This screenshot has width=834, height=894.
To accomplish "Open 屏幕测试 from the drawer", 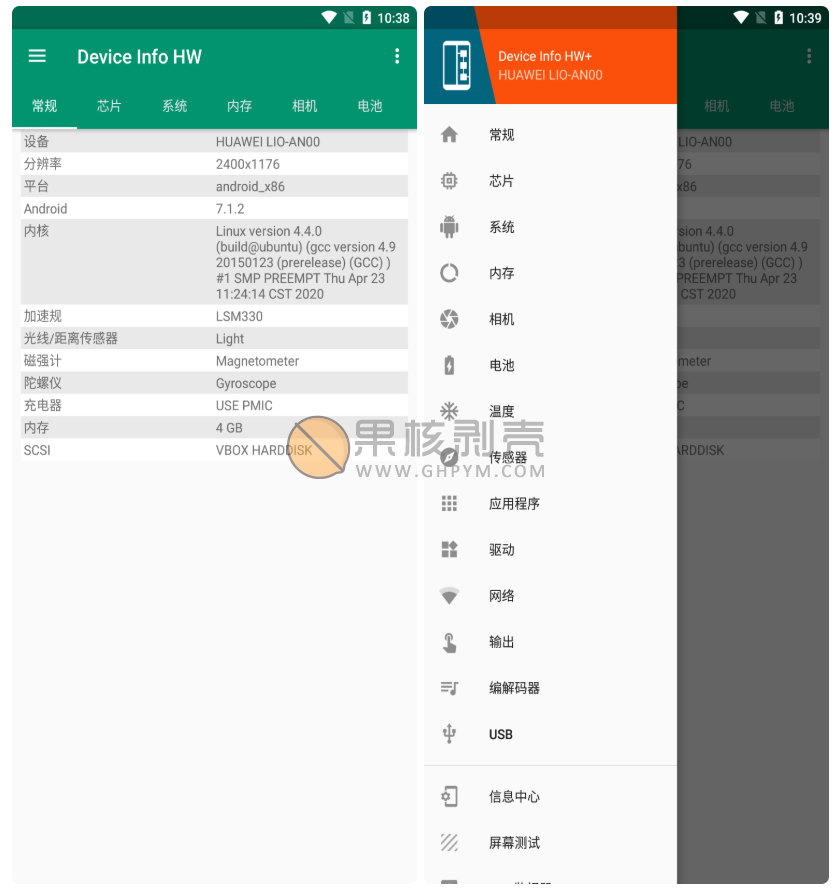I will (514, 843).
